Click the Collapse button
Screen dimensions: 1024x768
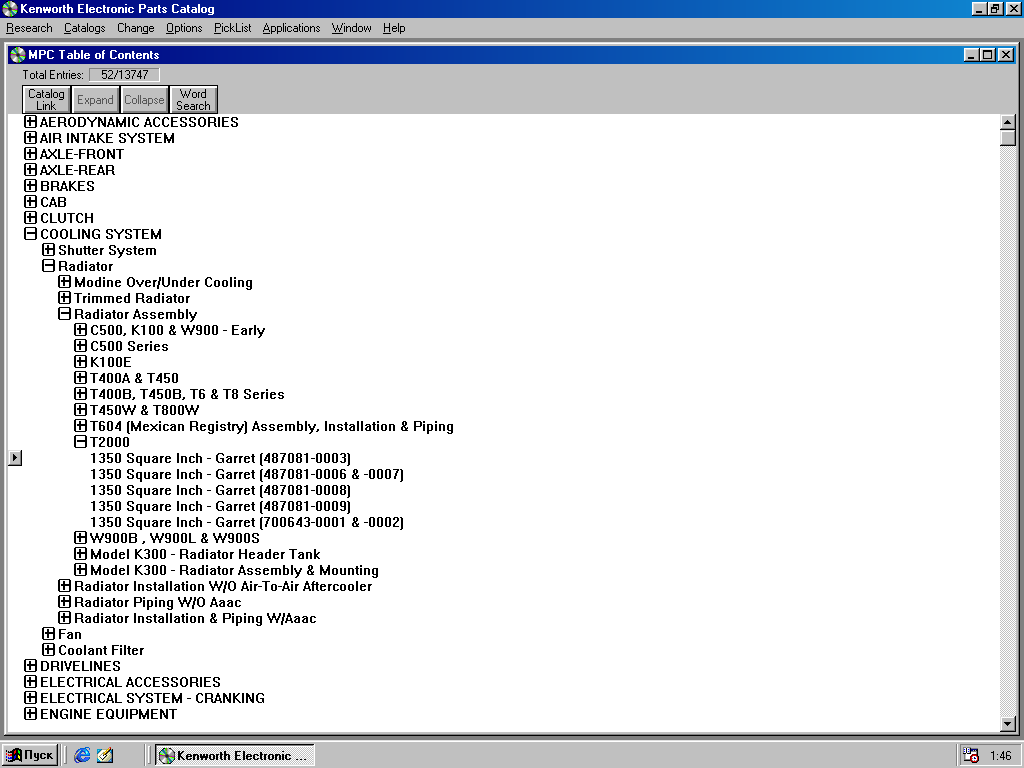point(144,99)
